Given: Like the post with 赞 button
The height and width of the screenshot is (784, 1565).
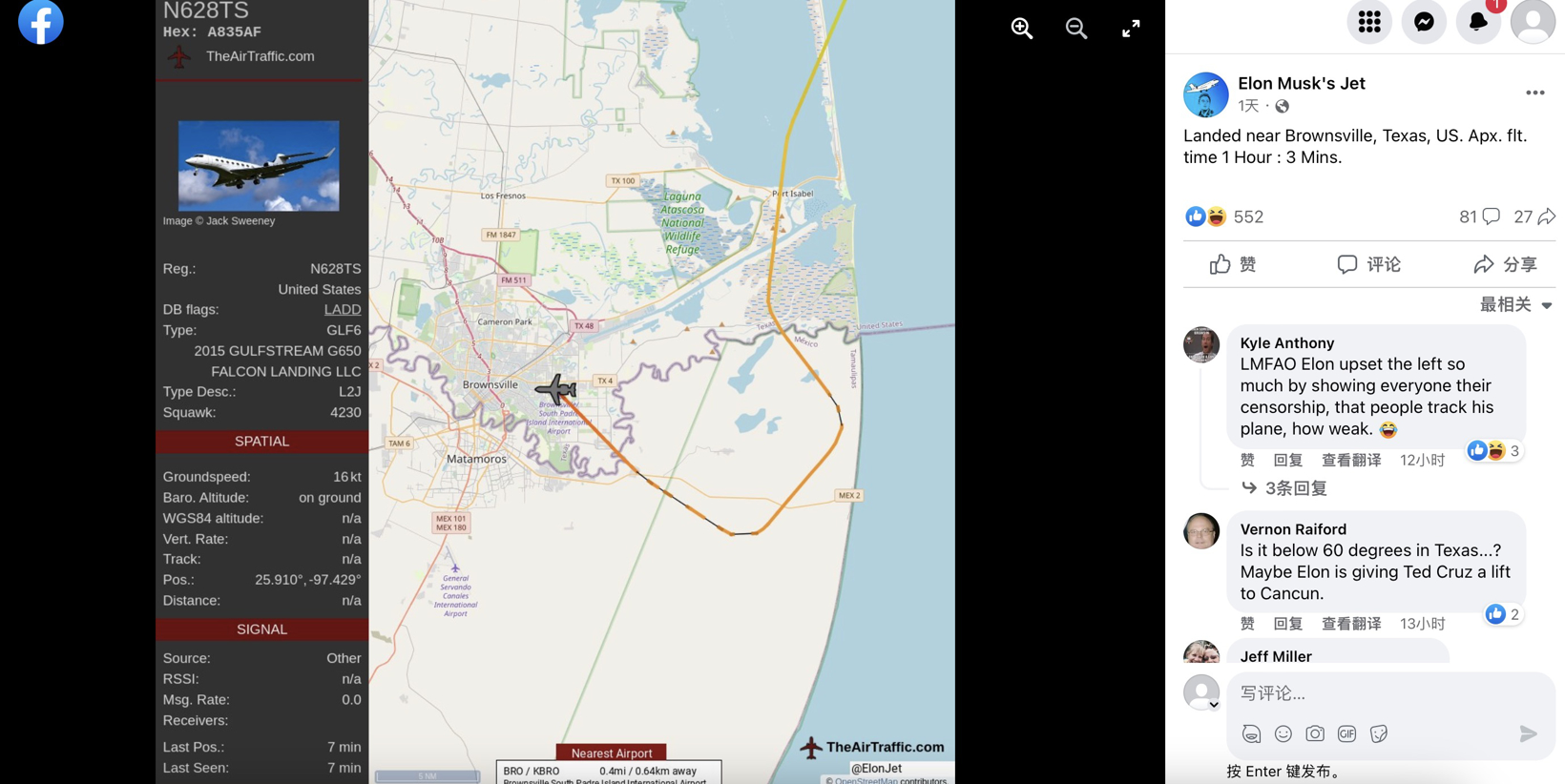Looking at the screenshot, I should coord(1233,264).
